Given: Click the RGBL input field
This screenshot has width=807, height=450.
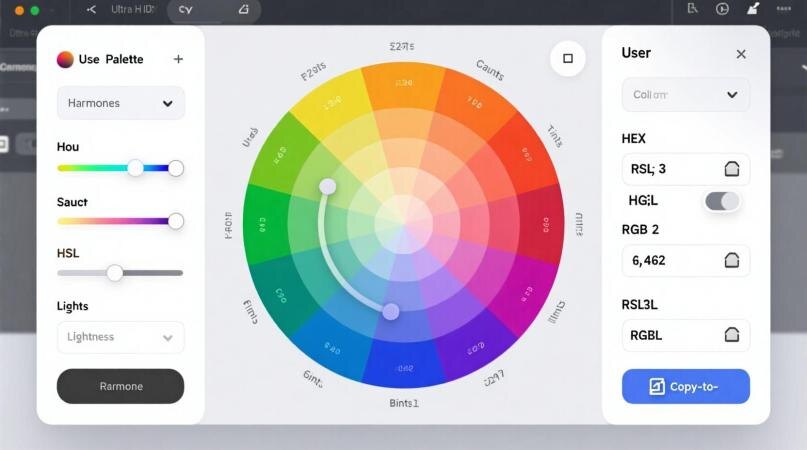Looking at the screenshot, I should (686, 335).
